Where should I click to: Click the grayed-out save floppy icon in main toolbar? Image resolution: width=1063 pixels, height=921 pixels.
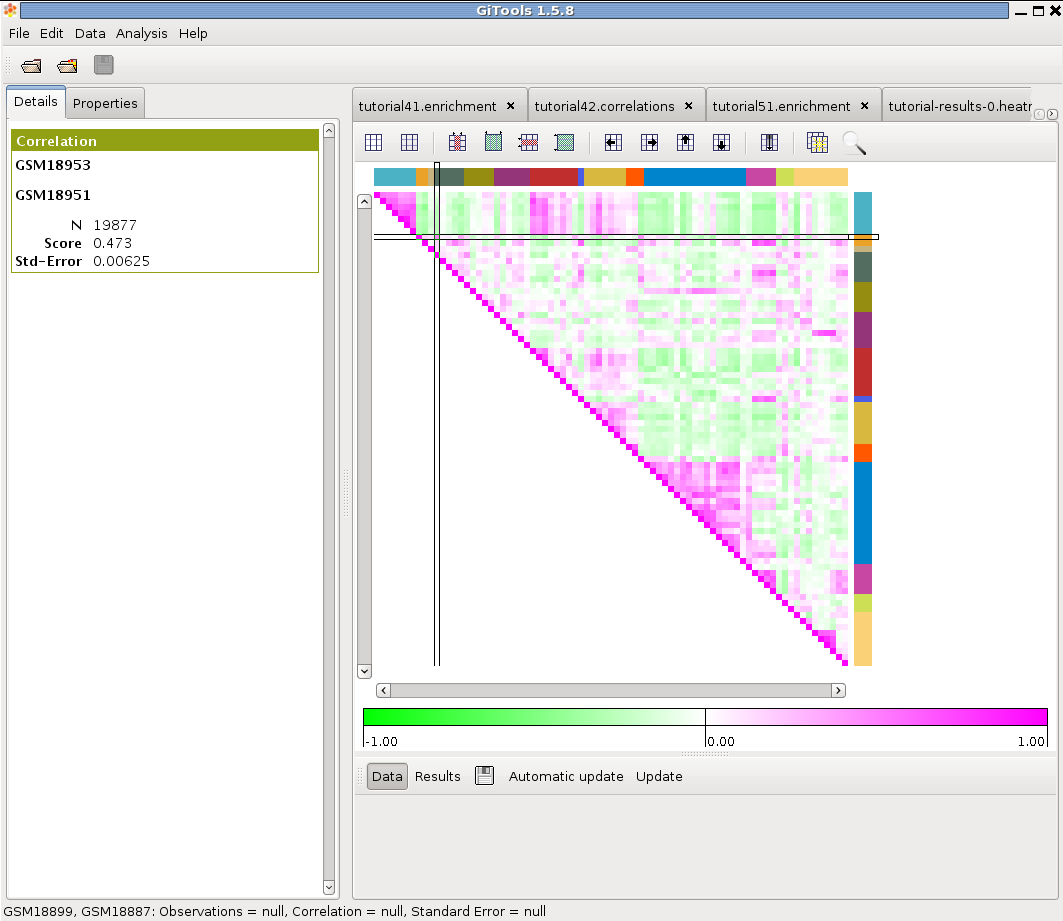104,65
